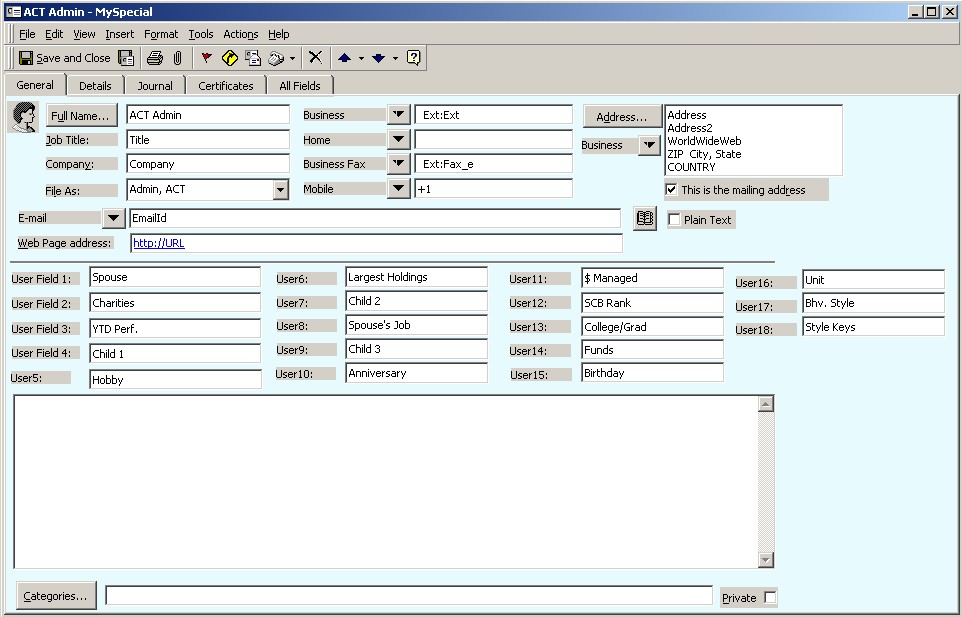Click the red Follow Up flag icon
The width and height of the screenshot is (962, 617).
tap(207, 58)
